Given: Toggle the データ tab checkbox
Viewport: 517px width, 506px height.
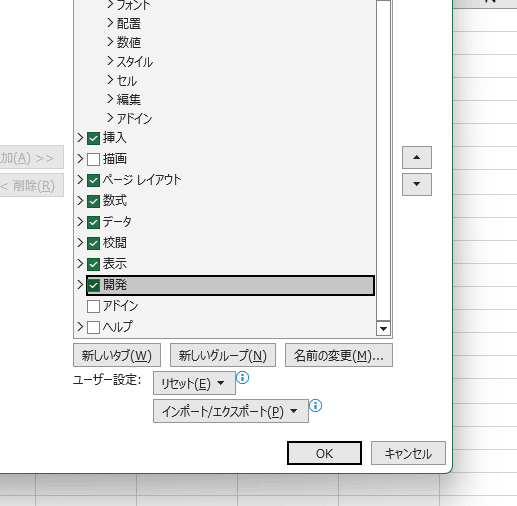Looking at the screenshot, I should click(93, 222).
